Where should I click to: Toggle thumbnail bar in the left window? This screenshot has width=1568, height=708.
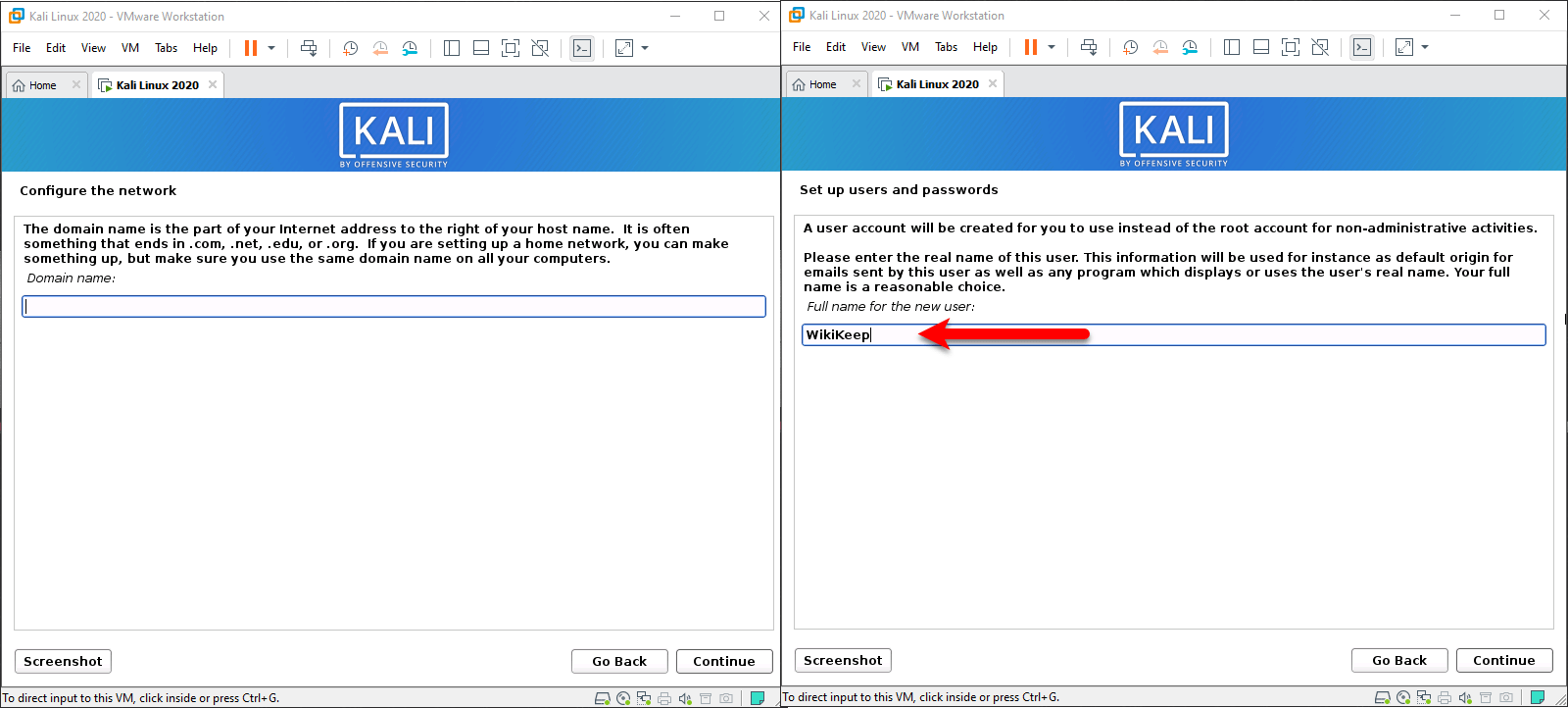click(x=481, y=48)
